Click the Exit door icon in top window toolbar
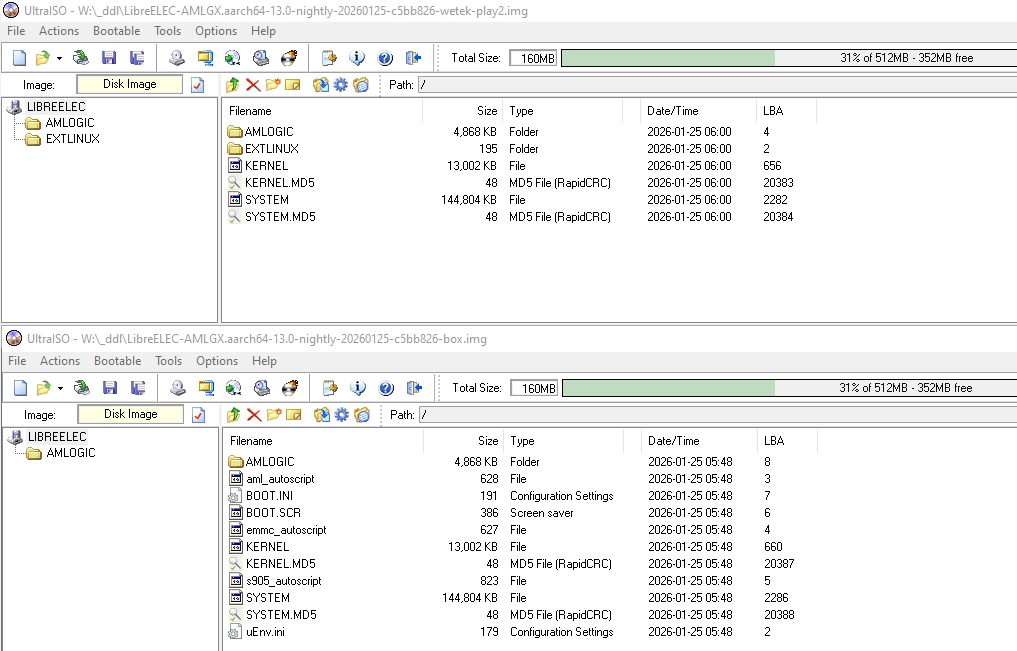This screenshot has width=1017, height=651. point(414,58)
